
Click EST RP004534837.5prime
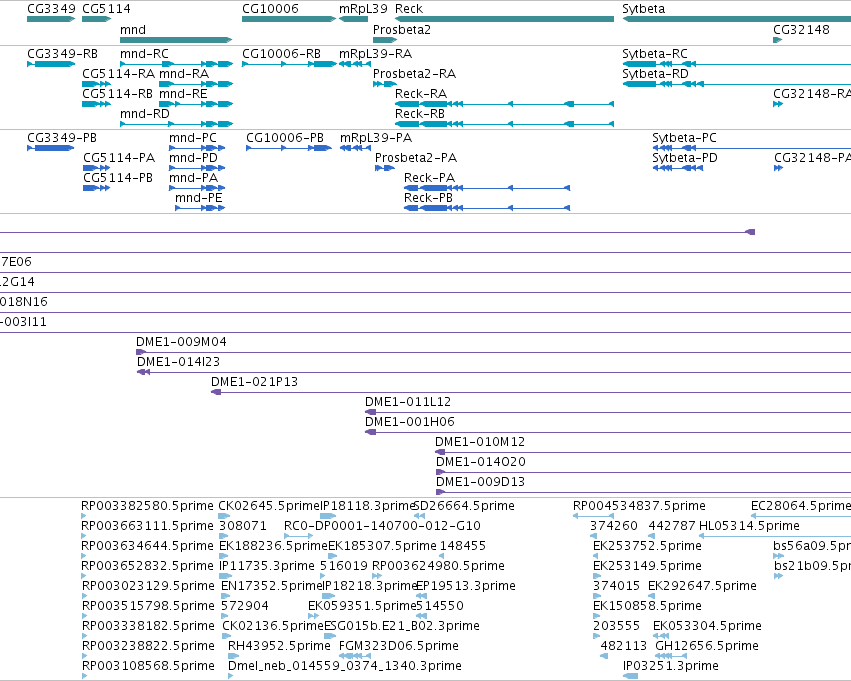point(639,506)
